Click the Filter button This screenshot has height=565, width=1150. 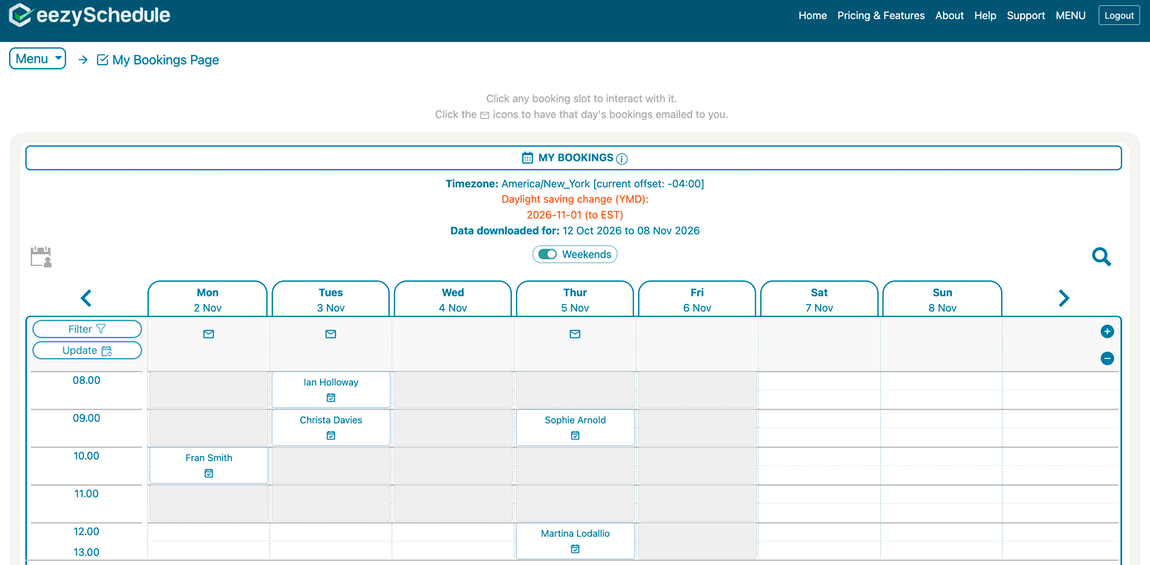click(x=87, y=329)
